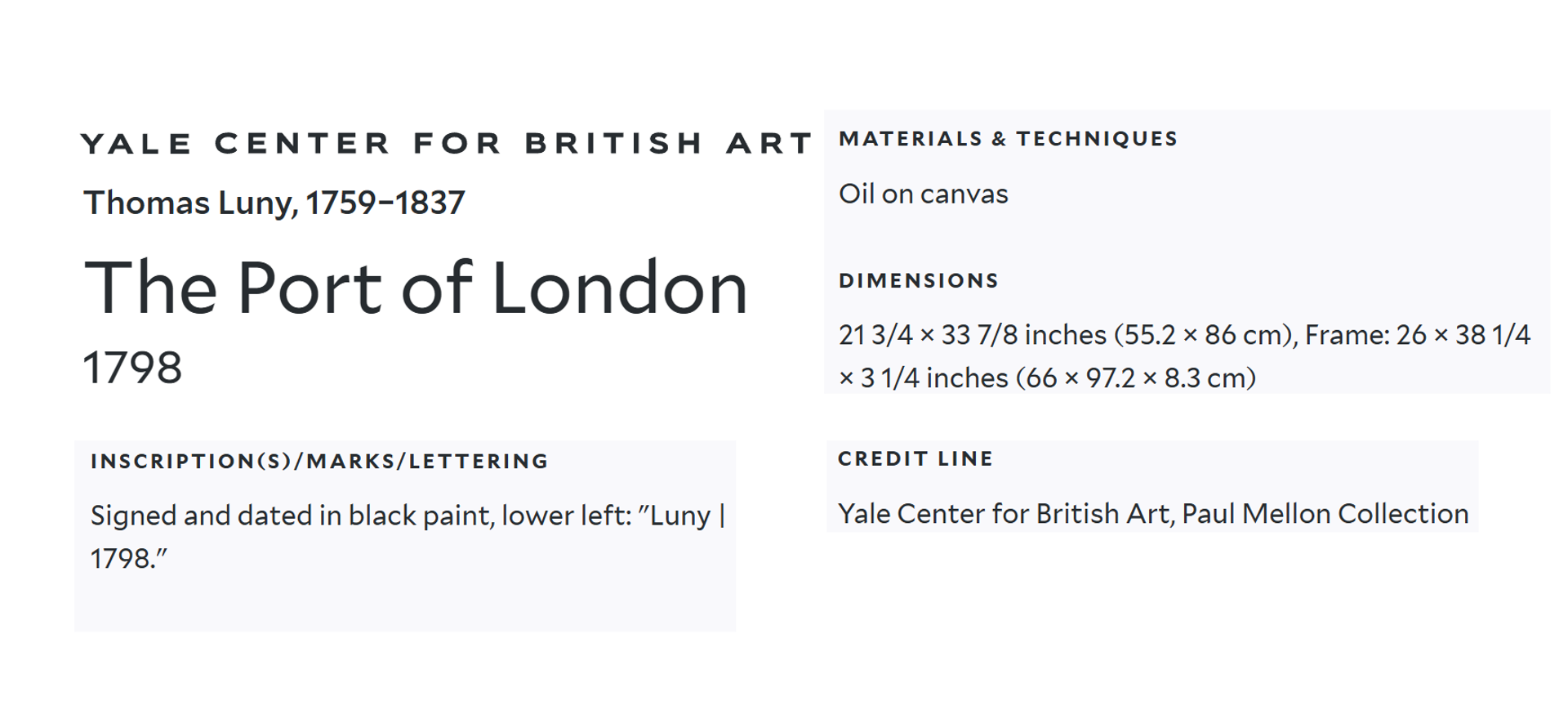
Task: Click the Frame: 26 × 38 1/4 text
Action: pos(1417,335)
